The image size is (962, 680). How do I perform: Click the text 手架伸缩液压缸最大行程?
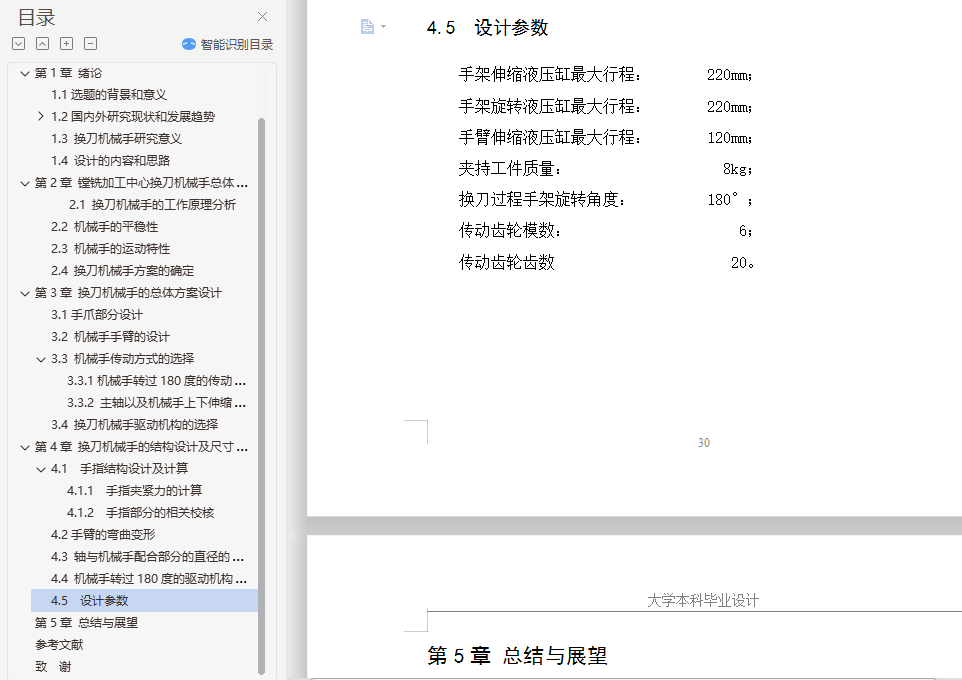click(550, 75)
